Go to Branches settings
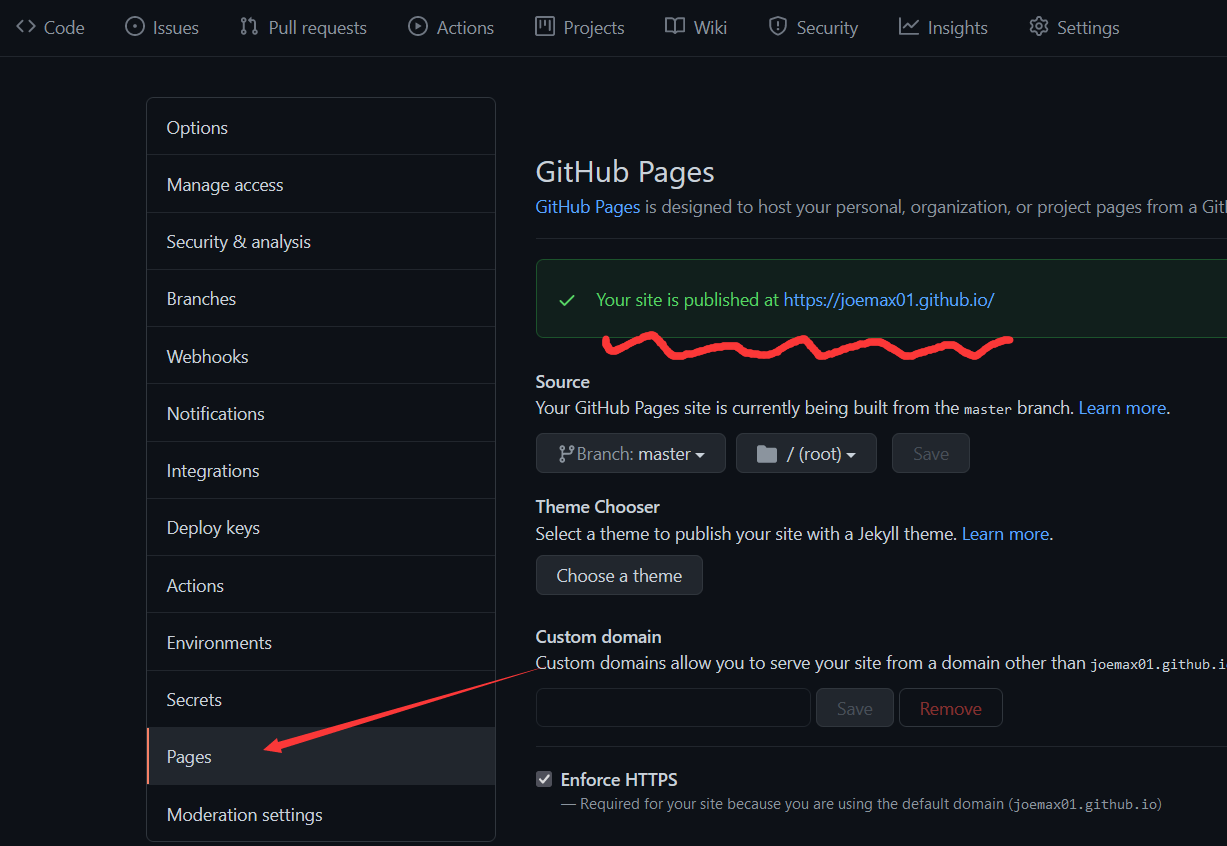 coord(321,298)
